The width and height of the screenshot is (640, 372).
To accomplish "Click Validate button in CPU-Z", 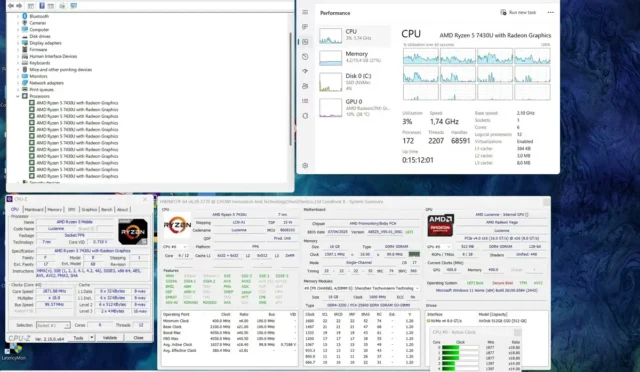I will [x=110, y=338].
